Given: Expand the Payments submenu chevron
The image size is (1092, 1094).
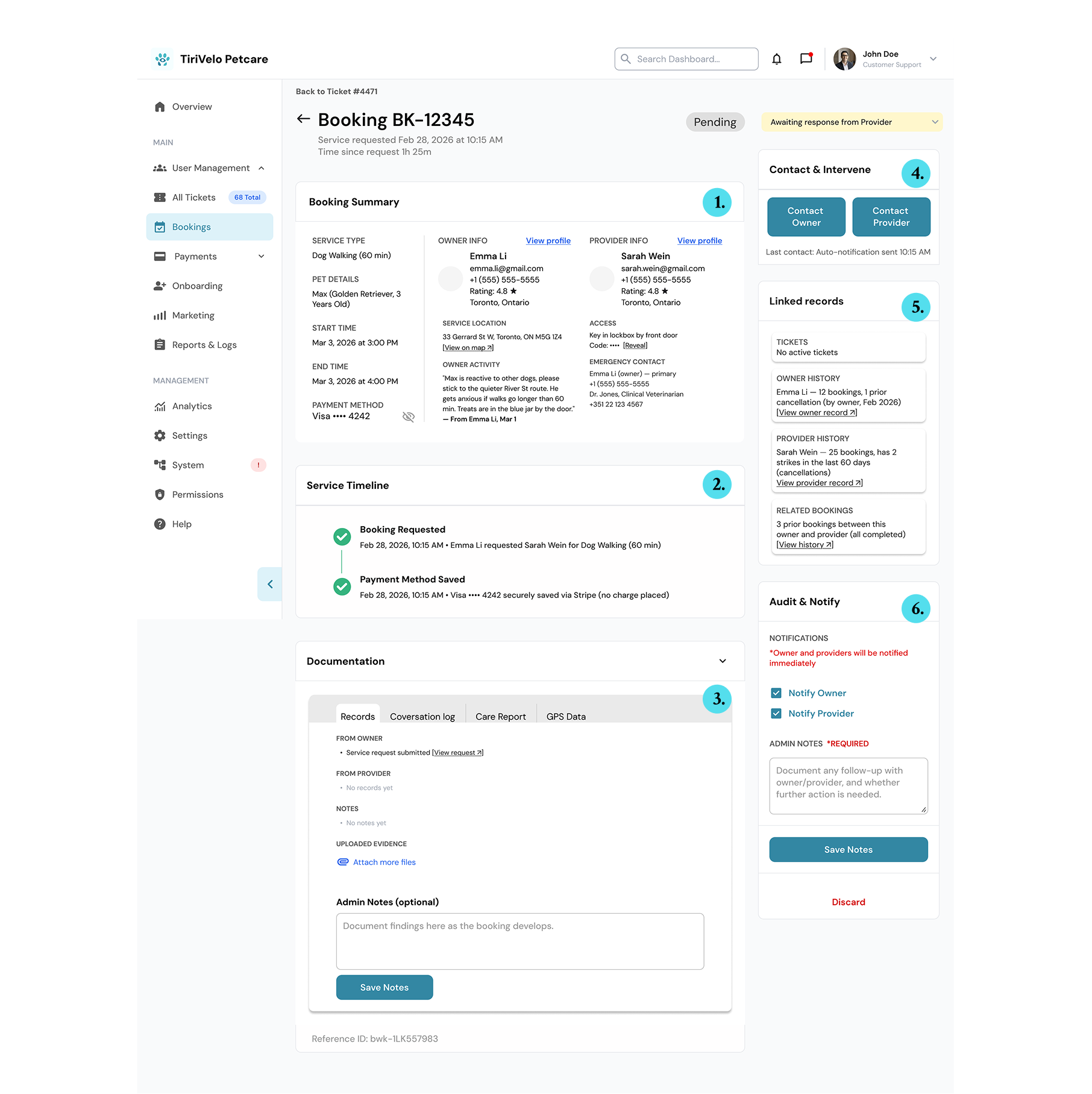Looking at the screenshot, I should coord(262,257).
